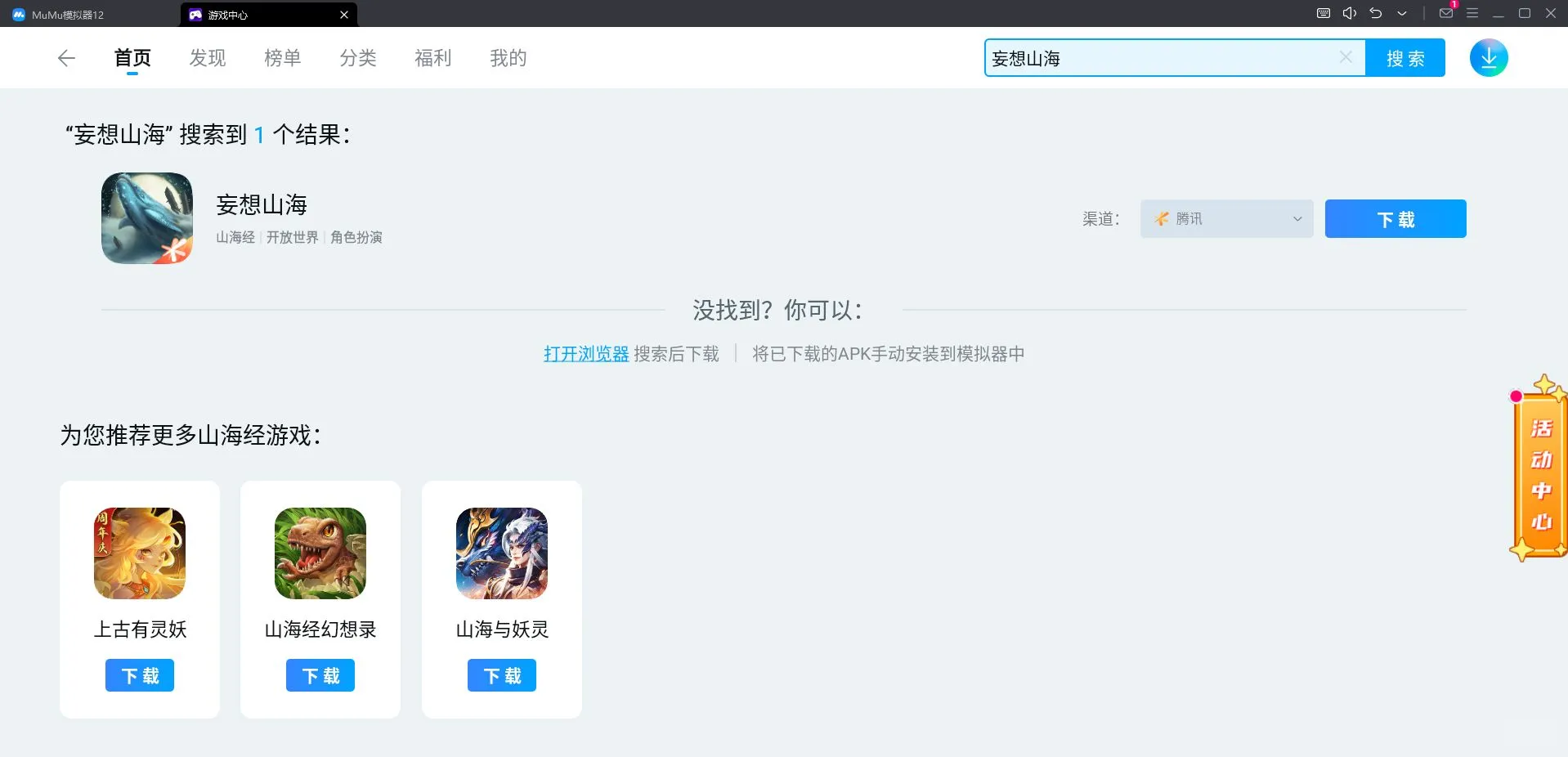Open the download manager icon top right

[x=1490, y=57]
